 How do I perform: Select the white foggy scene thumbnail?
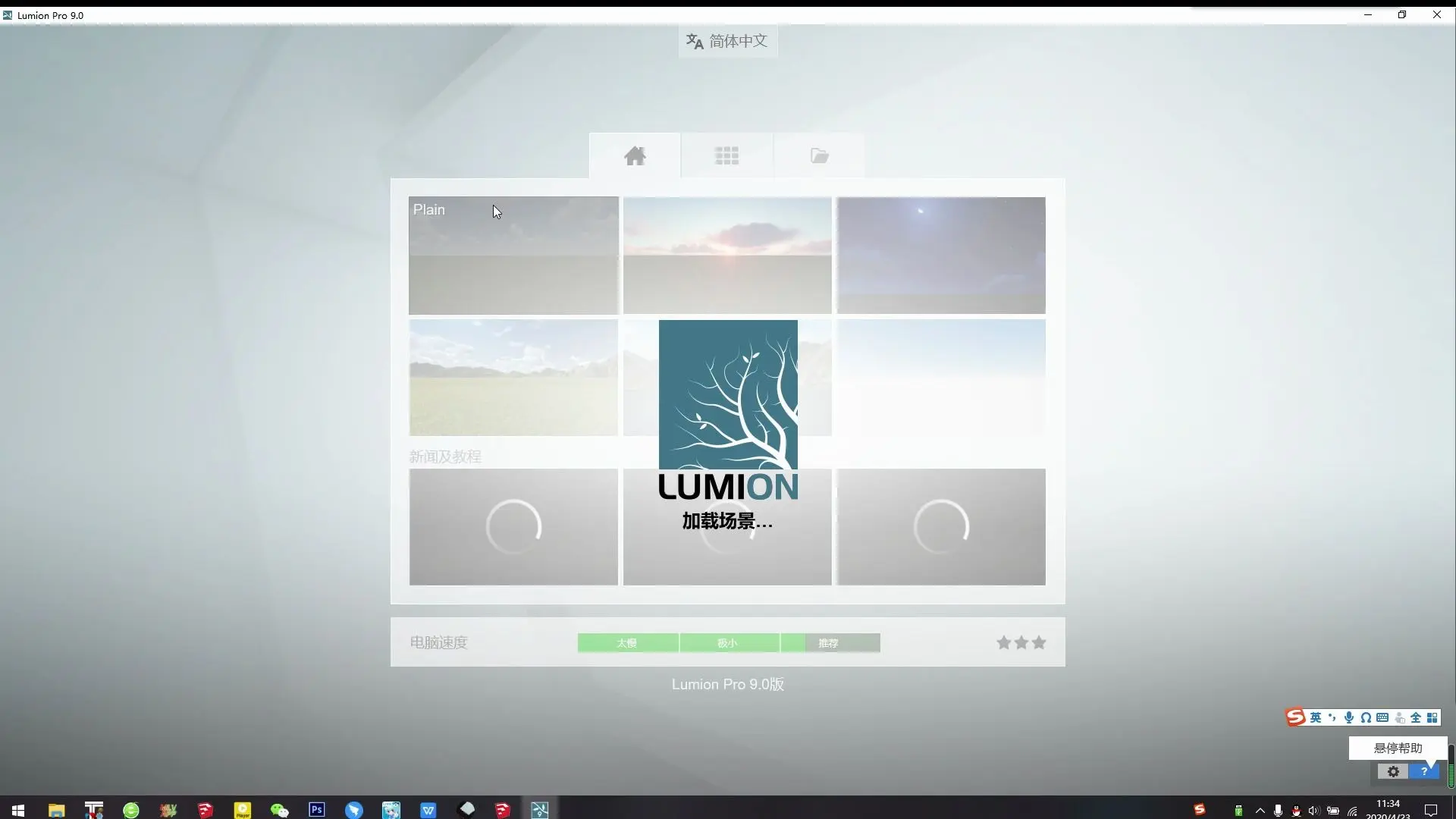(941, 378)
